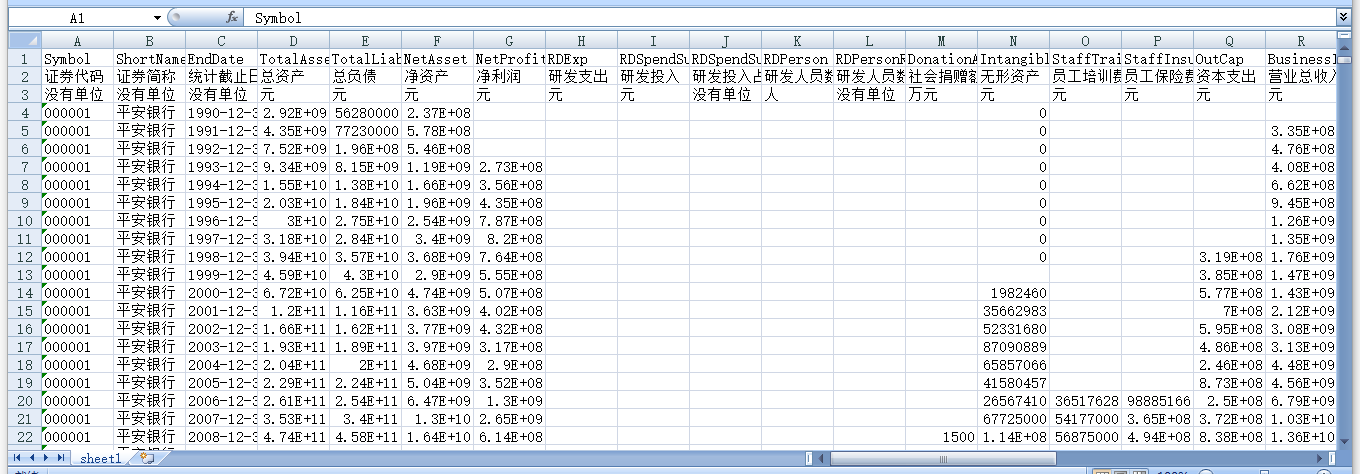
Task: Click the 净利润 cell
Action: tap(509, 77)
